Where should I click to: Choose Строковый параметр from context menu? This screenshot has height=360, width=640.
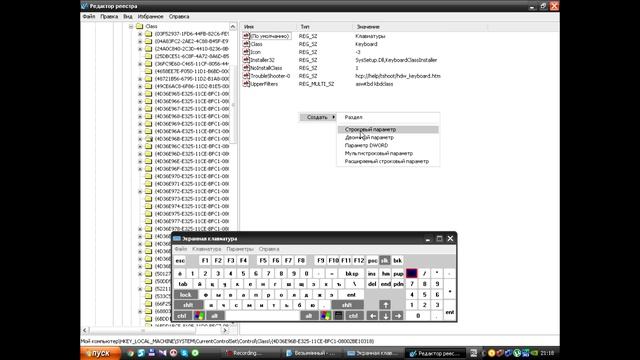[x=388, y=129]
